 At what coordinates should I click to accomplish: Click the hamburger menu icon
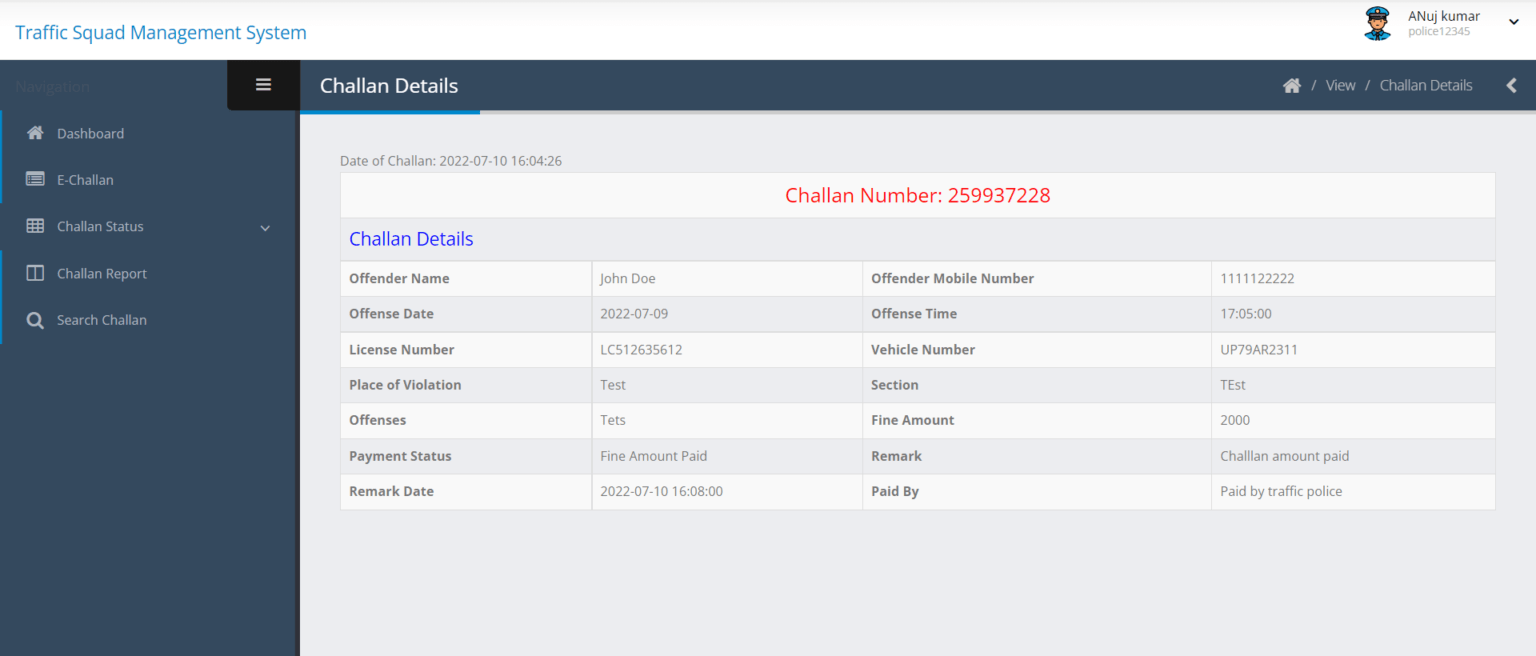click(x=263, y=84)
